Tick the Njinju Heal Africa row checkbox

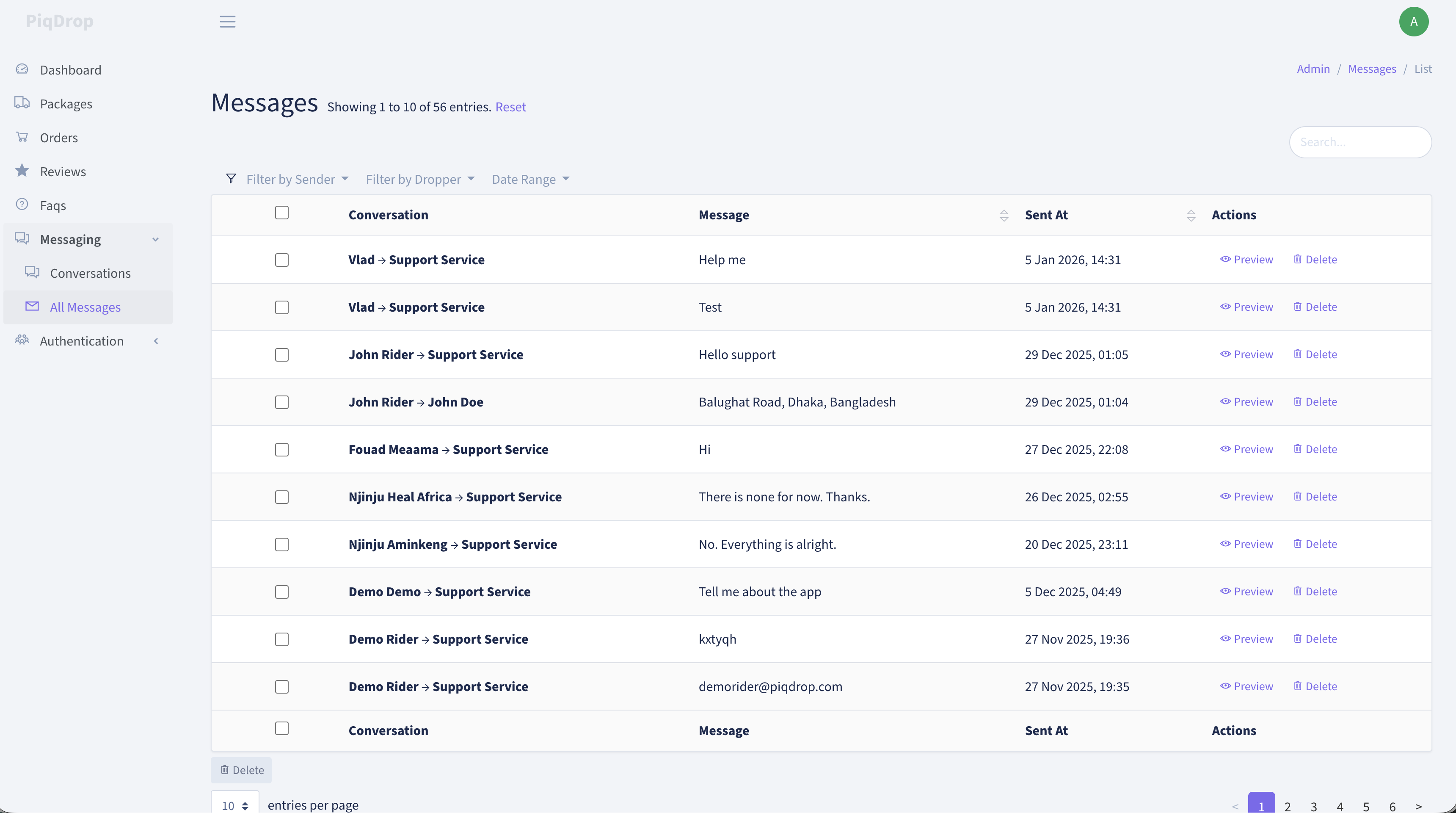(281, 498)
